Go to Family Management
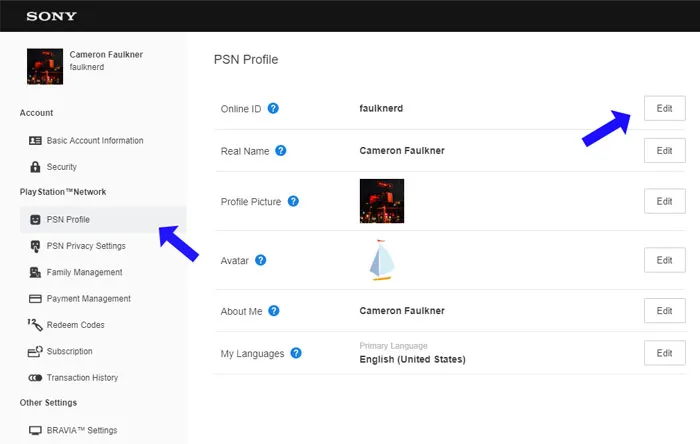The height and width of the screenshot is (444, 700). 84,272
